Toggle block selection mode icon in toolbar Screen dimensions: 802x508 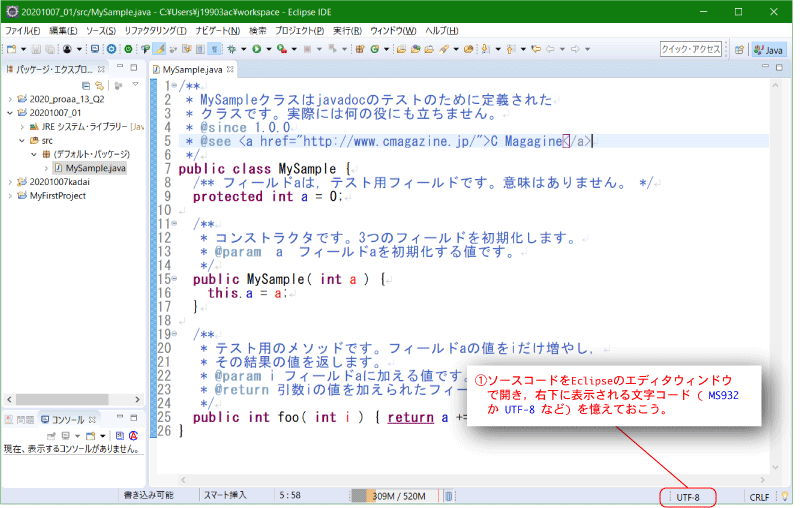[200, 49]
